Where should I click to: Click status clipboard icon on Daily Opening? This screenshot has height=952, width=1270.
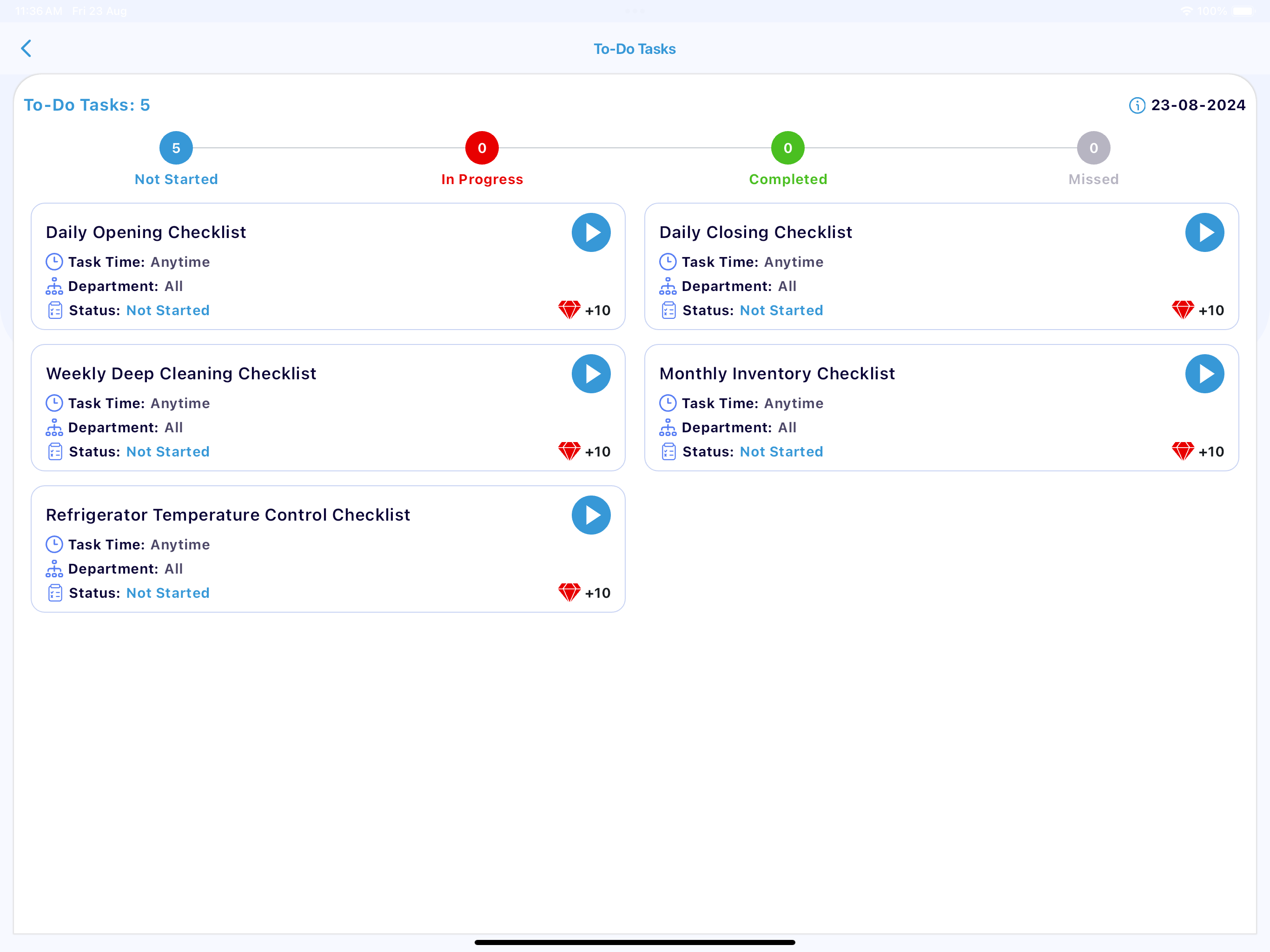point(54,310)
